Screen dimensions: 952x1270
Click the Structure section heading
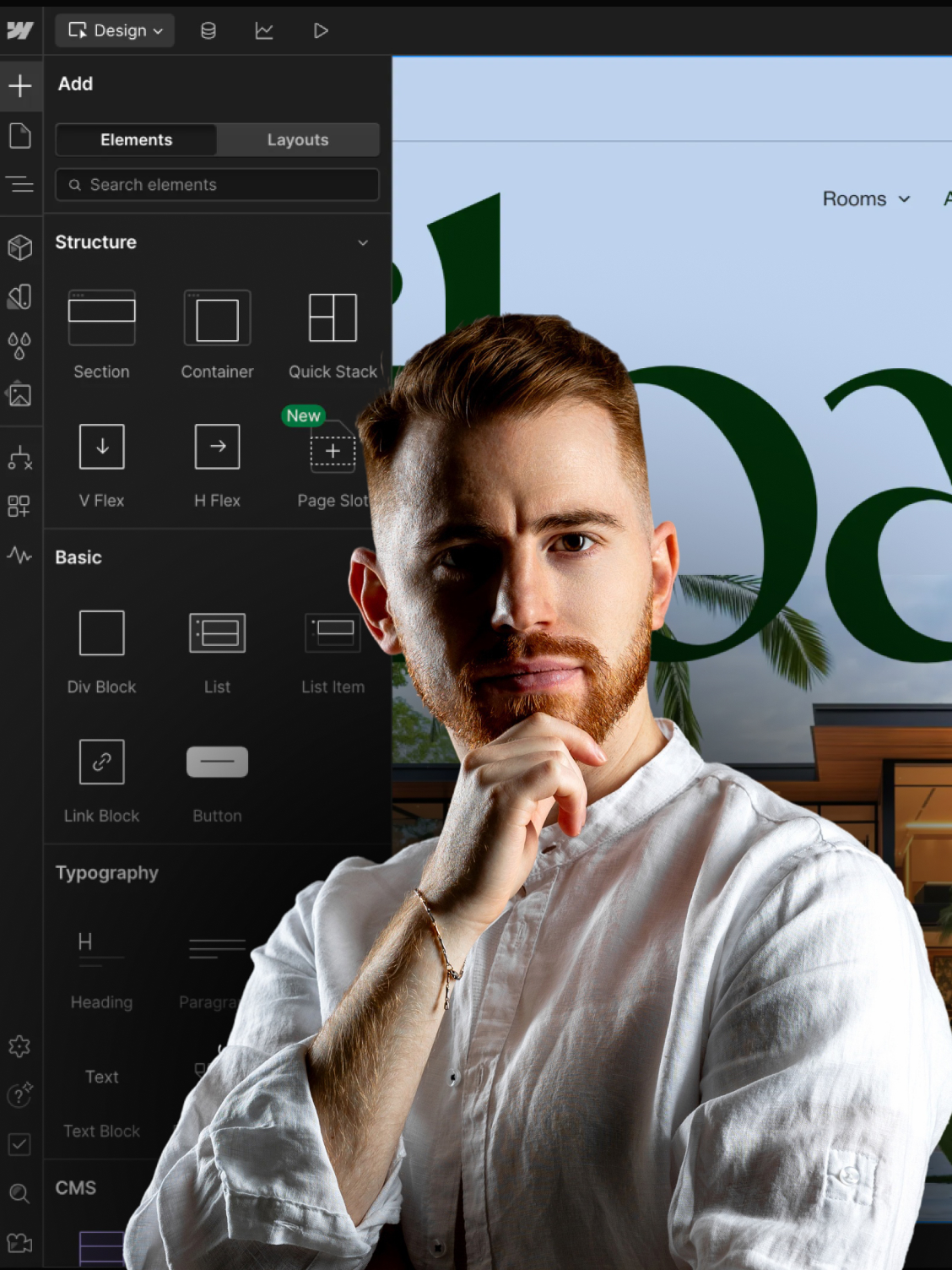click(95, 242)
